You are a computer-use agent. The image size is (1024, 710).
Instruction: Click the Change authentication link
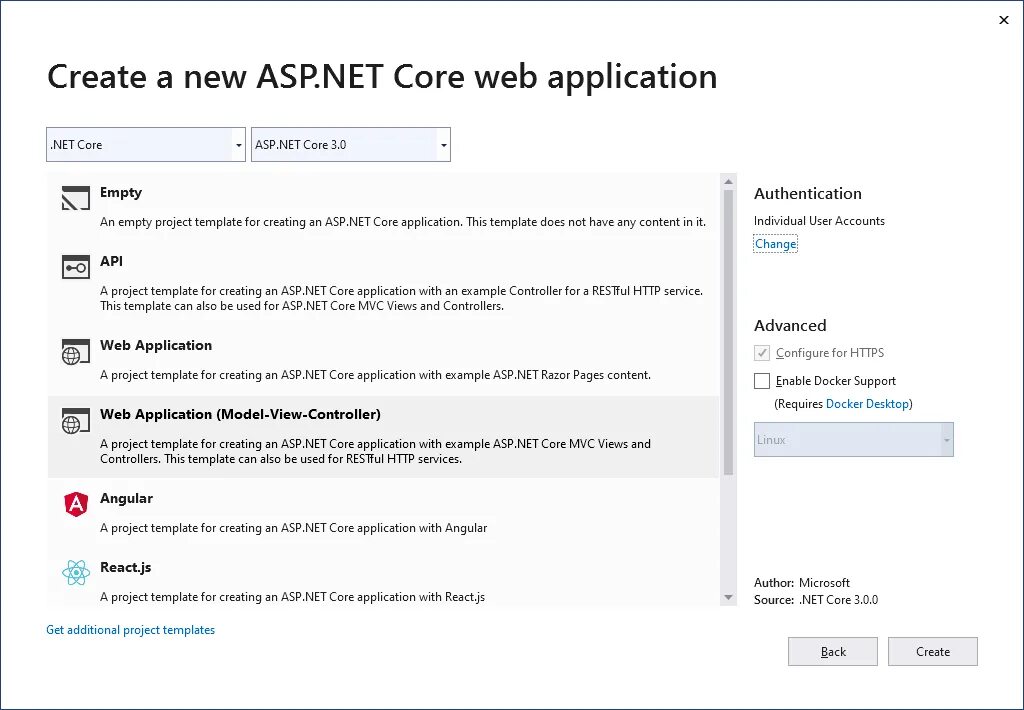click(x=775, y=244)
